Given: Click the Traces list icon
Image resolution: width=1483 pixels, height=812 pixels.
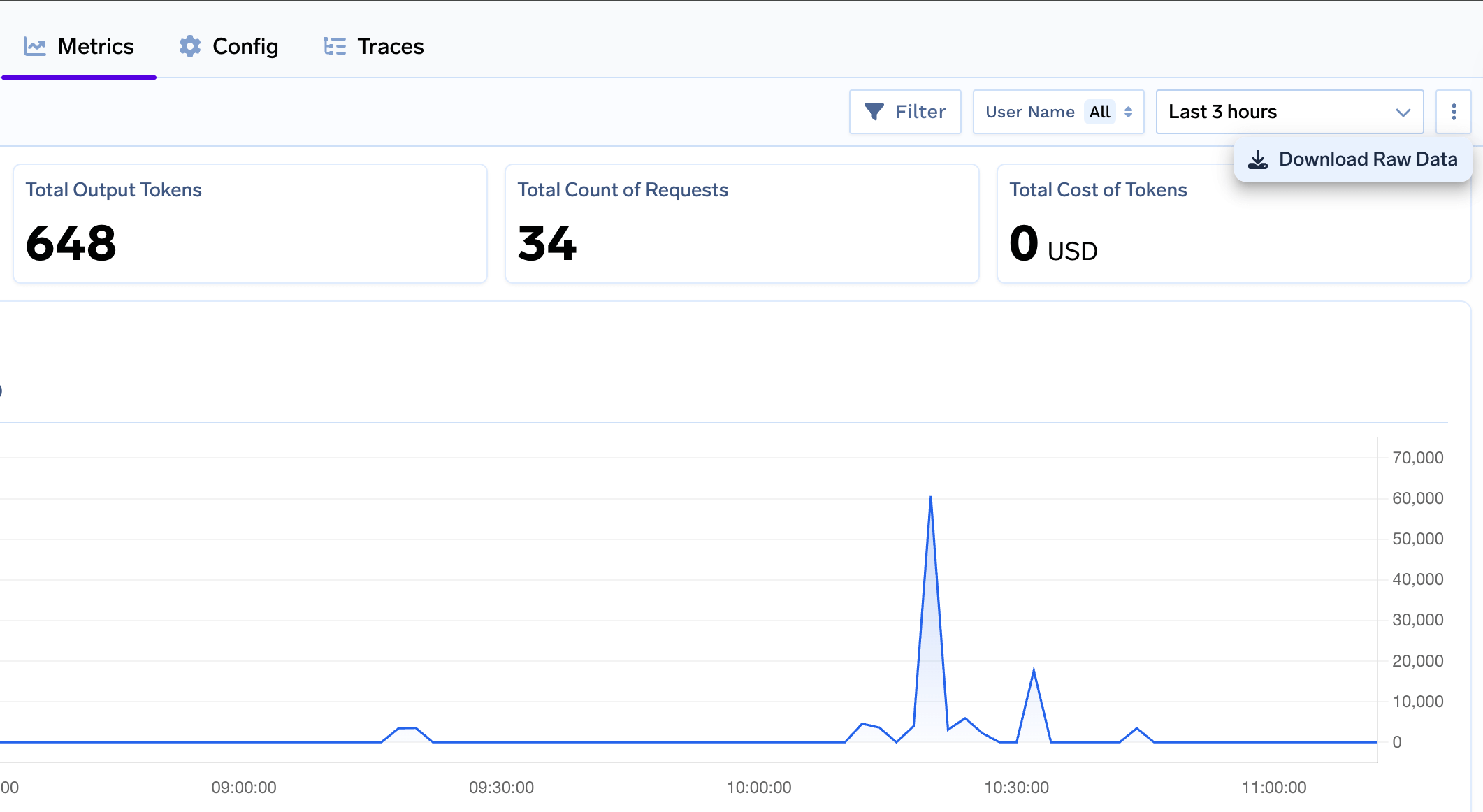Looking at the screenshot, I should tap(335, 47).
